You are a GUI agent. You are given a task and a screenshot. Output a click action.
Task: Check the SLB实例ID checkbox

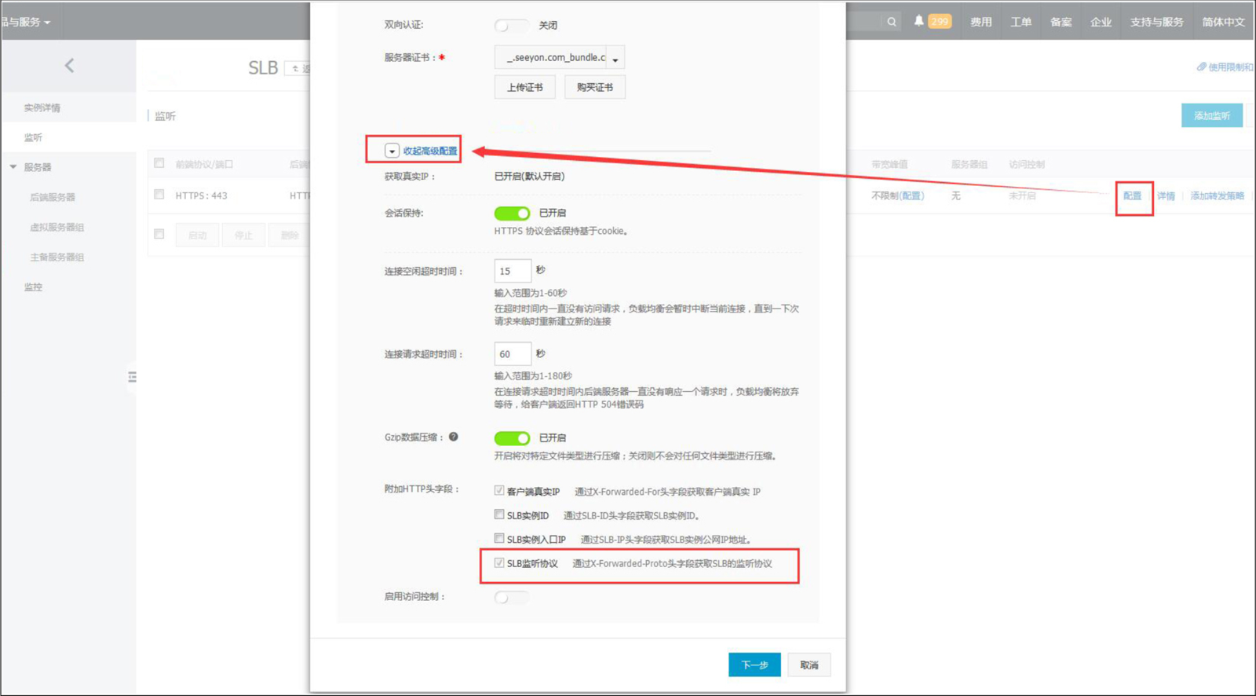tap(499, 515)
